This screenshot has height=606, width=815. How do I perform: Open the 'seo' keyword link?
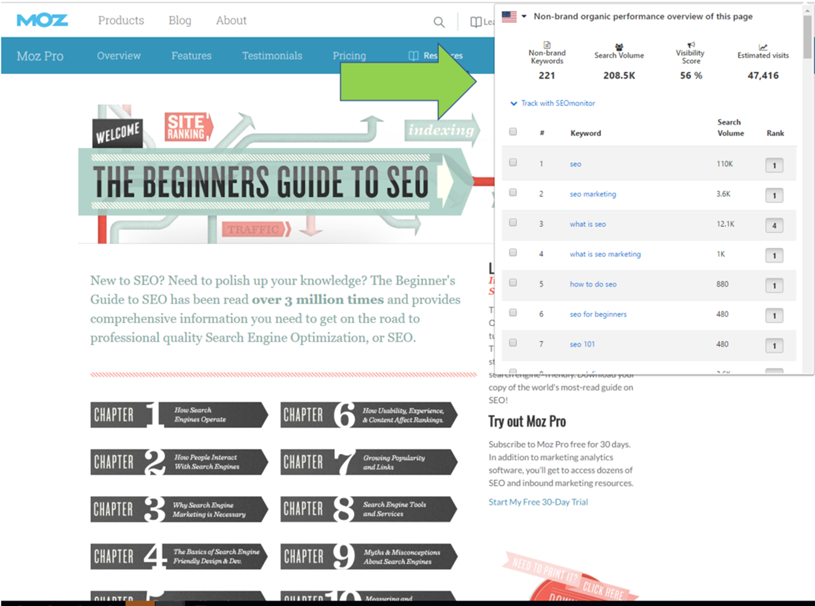pyautogui.click(x=575, y=164)
